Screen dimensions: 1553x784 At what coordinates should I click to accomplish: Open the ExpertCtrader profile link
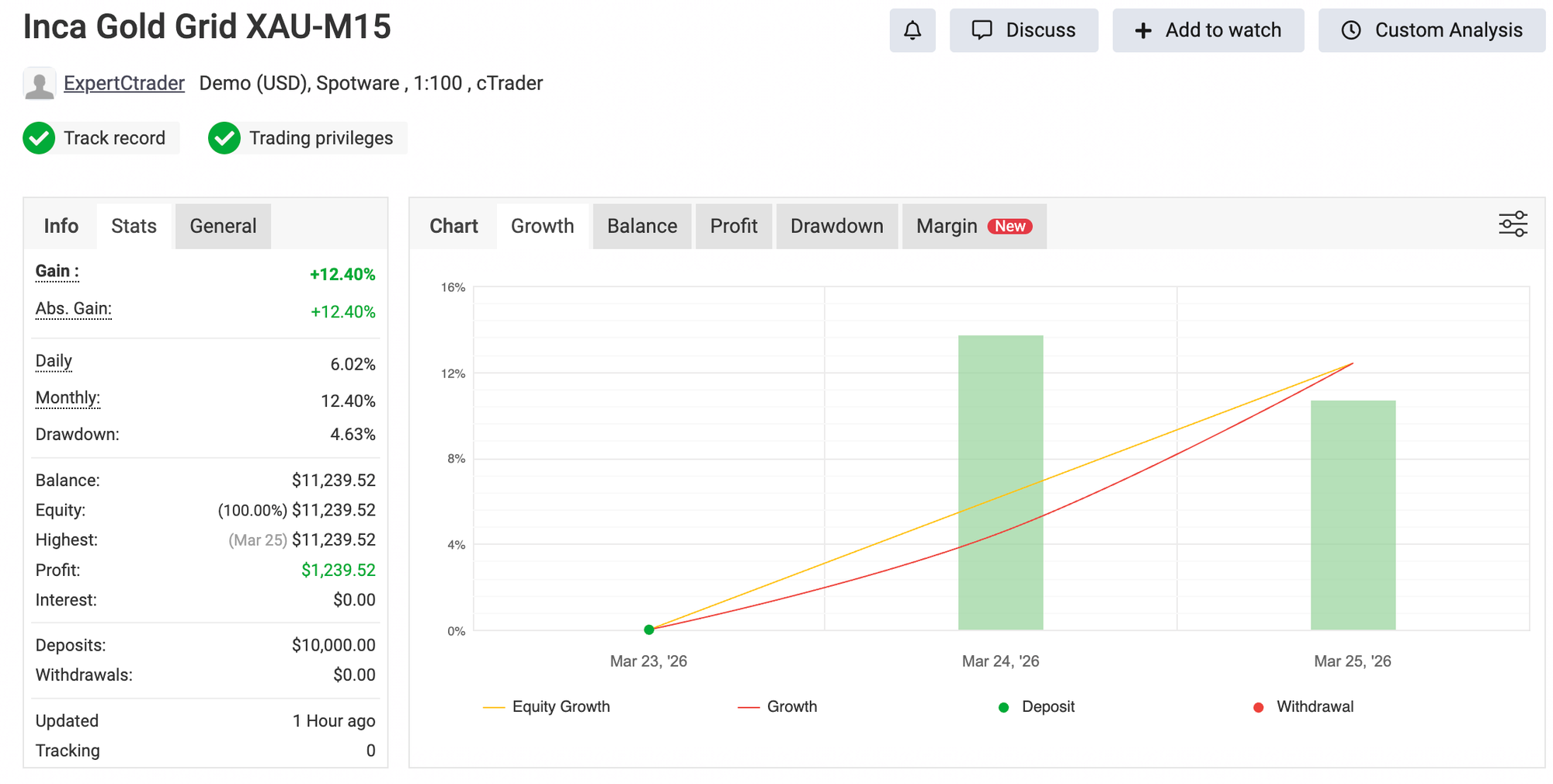point(124,83)
